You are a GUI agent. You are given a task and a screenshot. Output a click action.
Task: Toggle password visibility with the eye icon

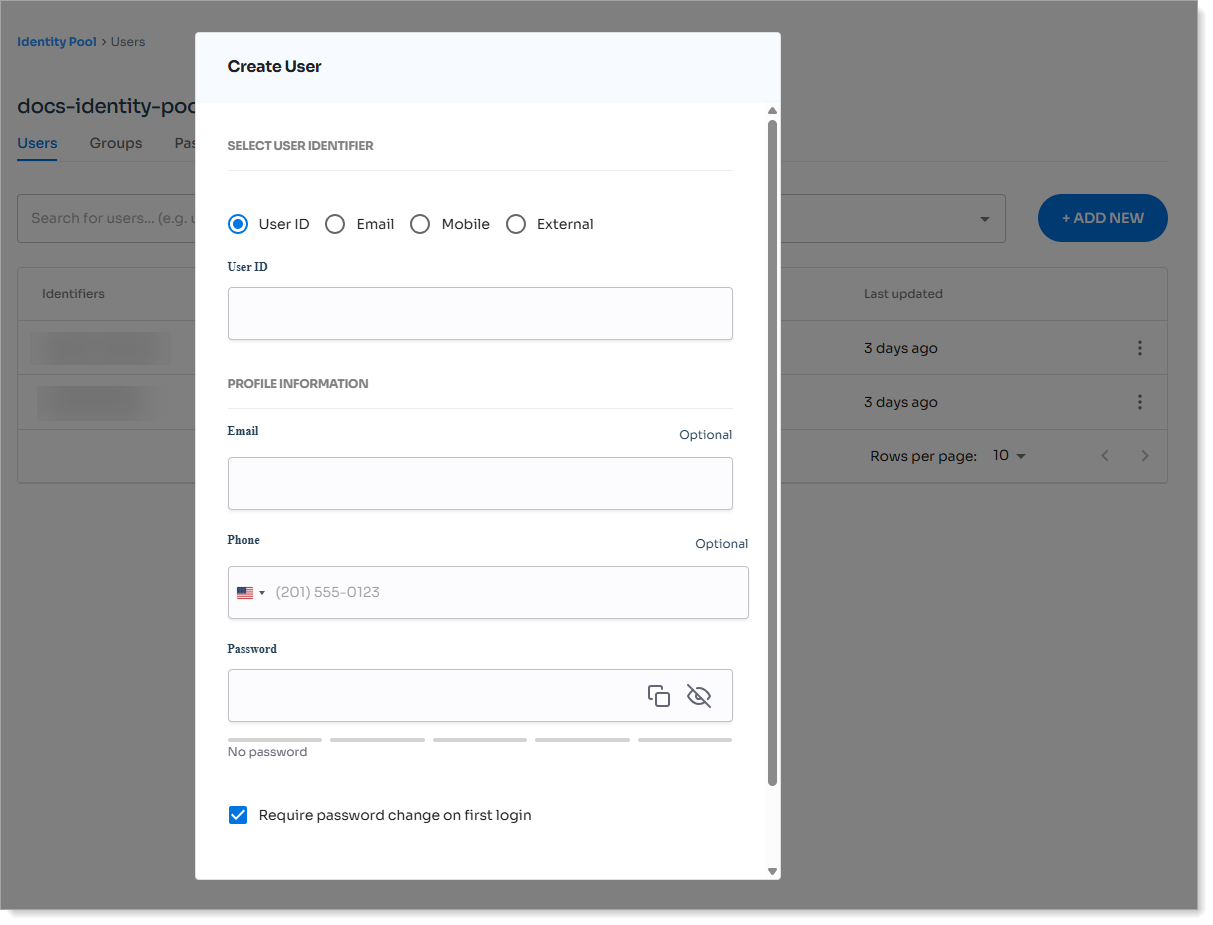[699, 696]
